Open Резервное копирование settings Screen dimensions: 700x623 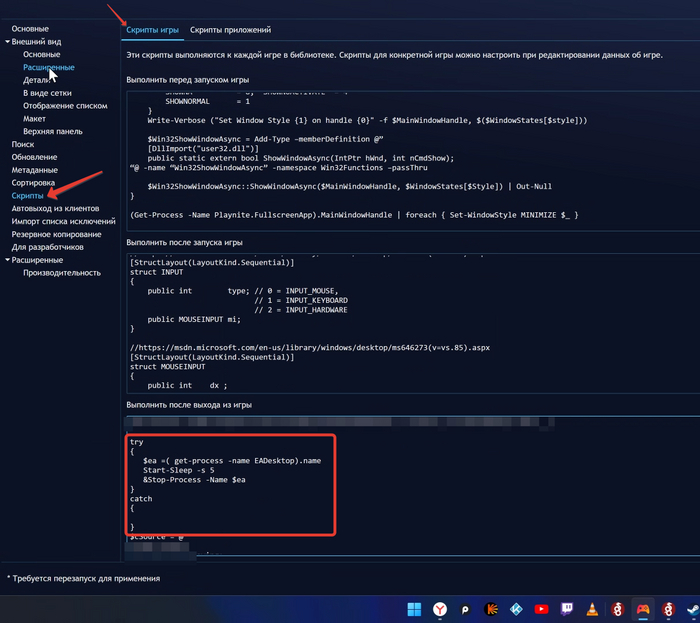(56, 234)
